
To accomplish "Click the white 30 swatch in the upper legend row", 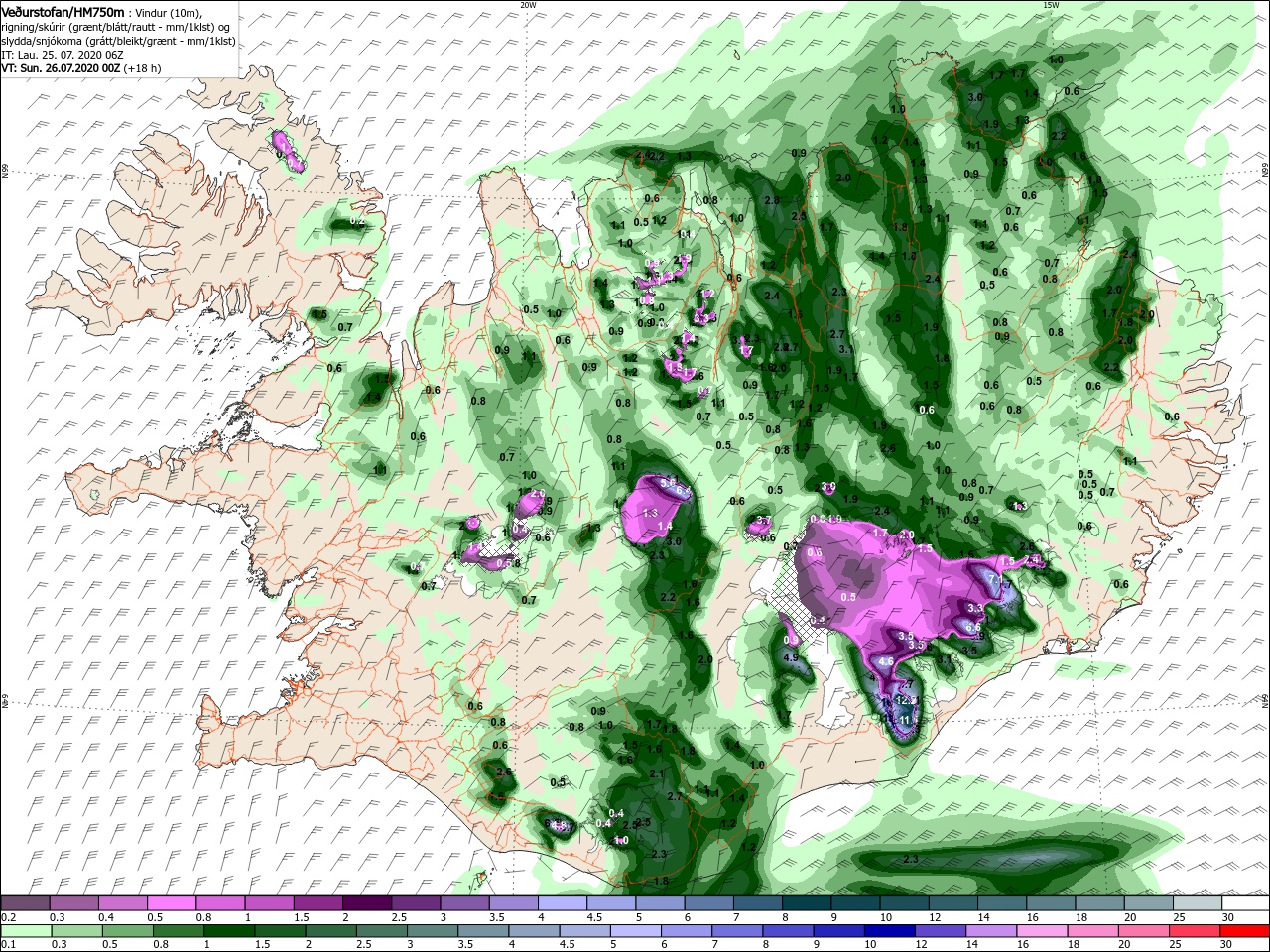I will [1245, 903].
